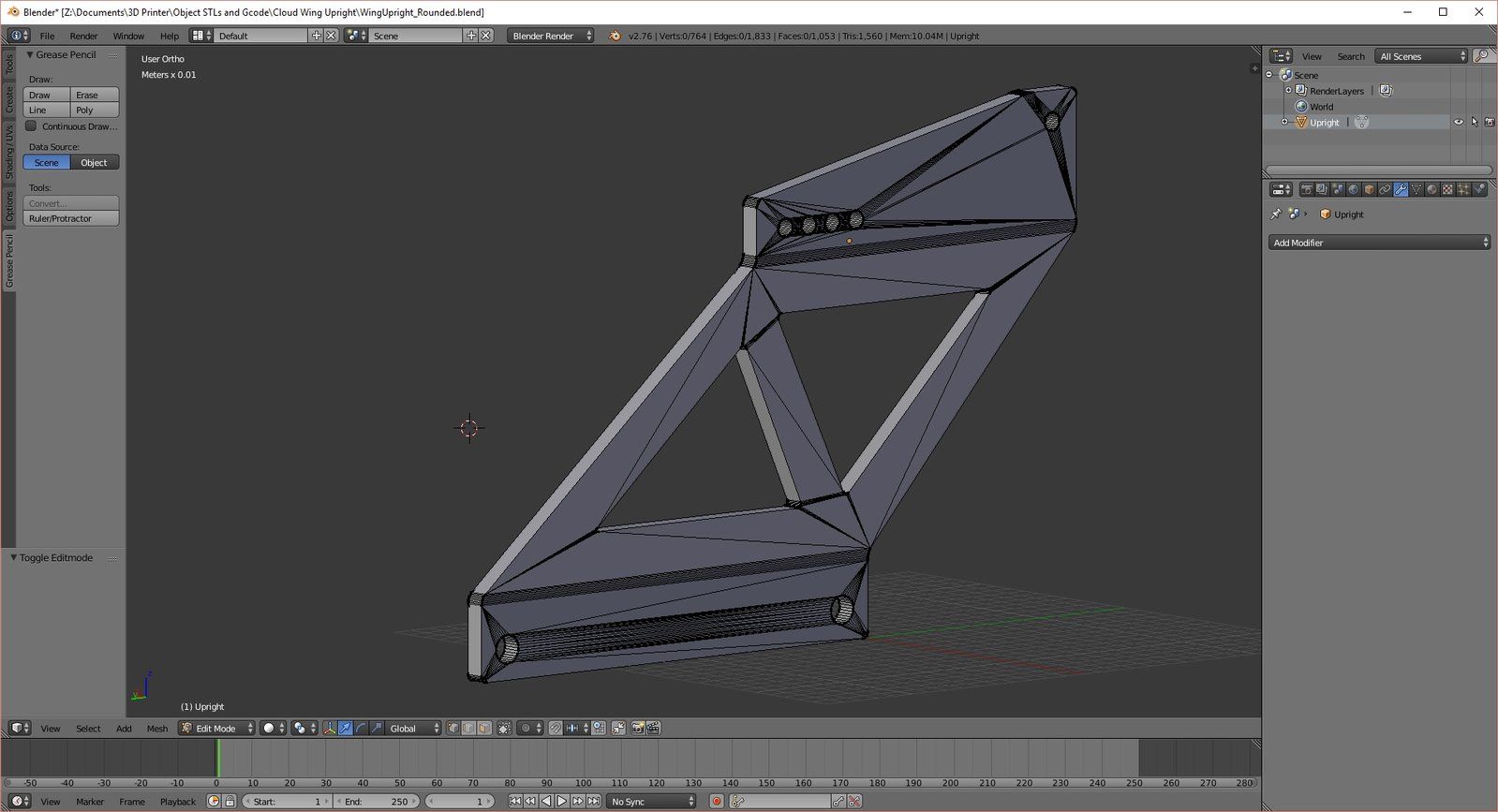Click the Erase grease pencil button
The image size is (1498, 812).
pyautogui.click(x=95, y=95)
